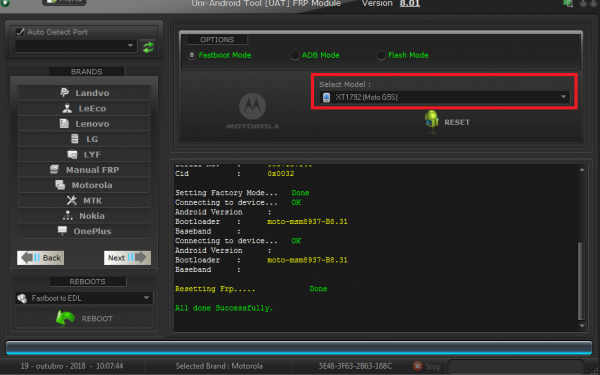Choose the Flash Mode radio option
600x375 pixels.
coord(381,55)
